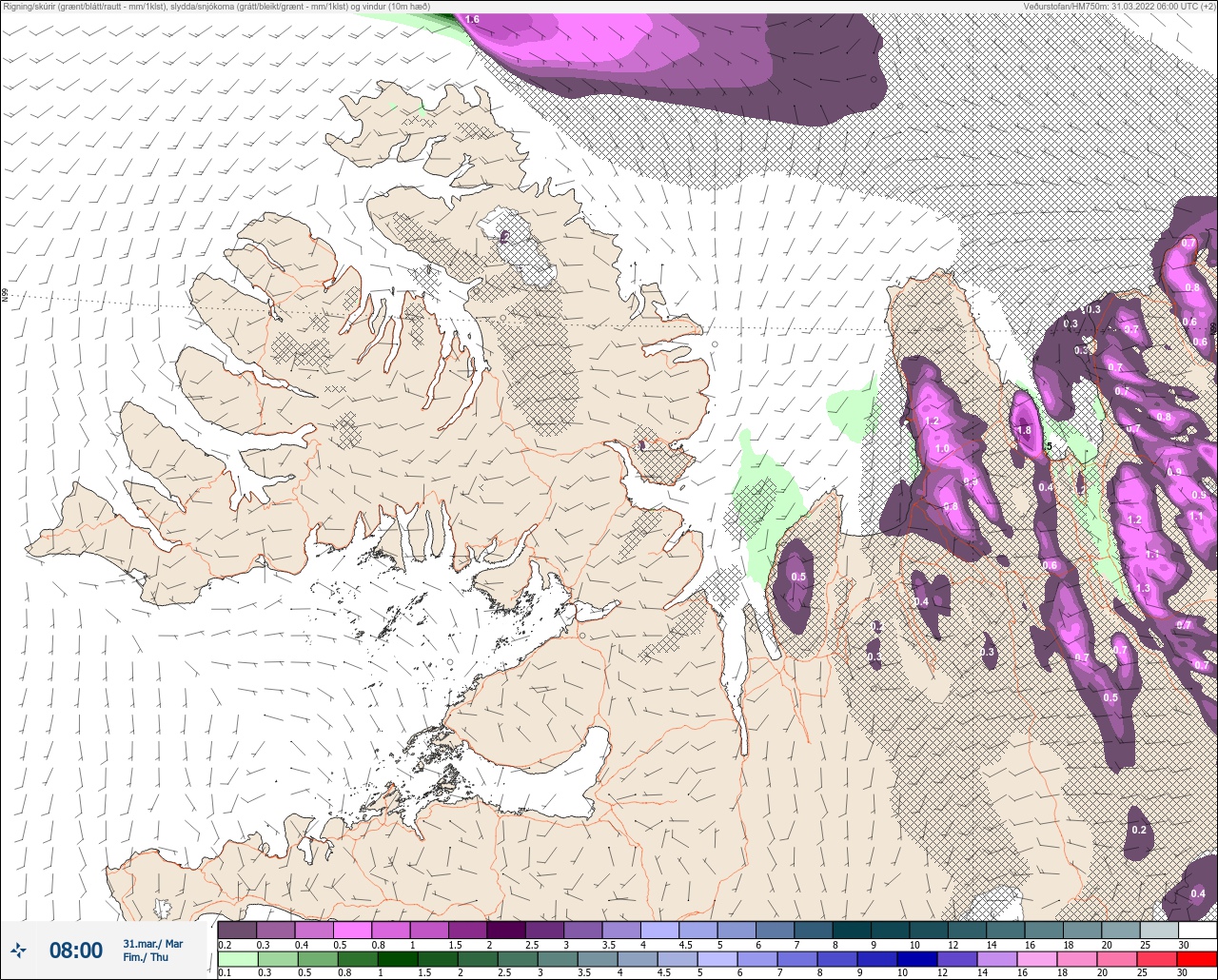
Task: Click the '31.mar./ Mar' date label
Action: 152,944
